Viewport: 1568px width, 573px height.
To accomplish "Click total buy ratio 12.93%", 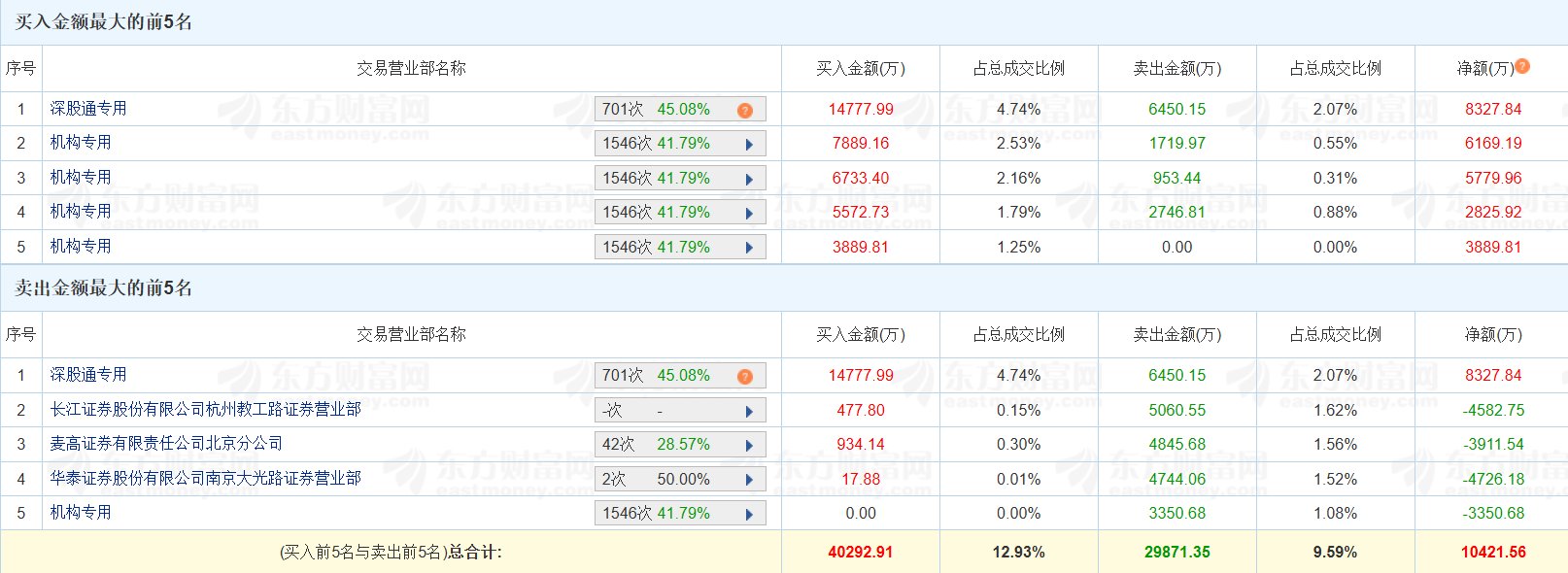I will 1019,552.
